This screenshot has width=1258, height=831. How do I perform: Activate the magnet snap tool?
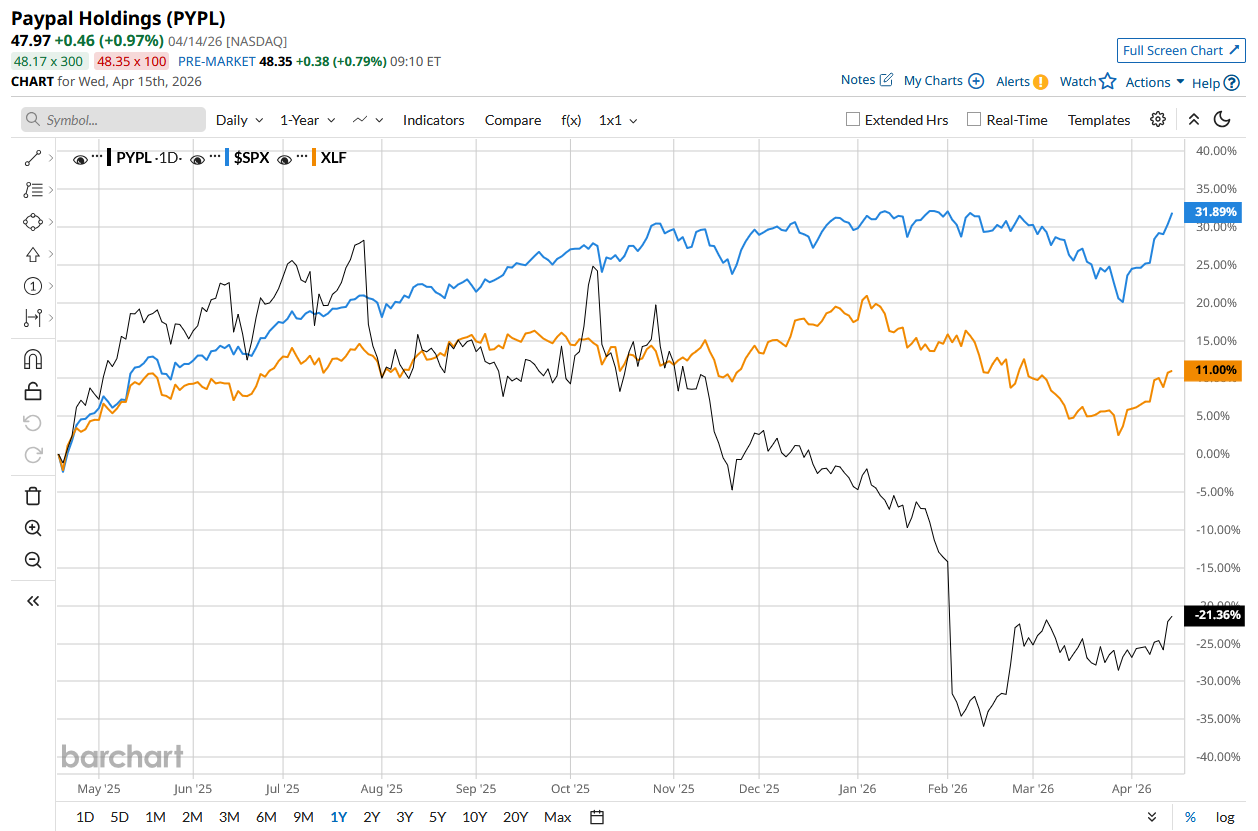click(32, 359)
